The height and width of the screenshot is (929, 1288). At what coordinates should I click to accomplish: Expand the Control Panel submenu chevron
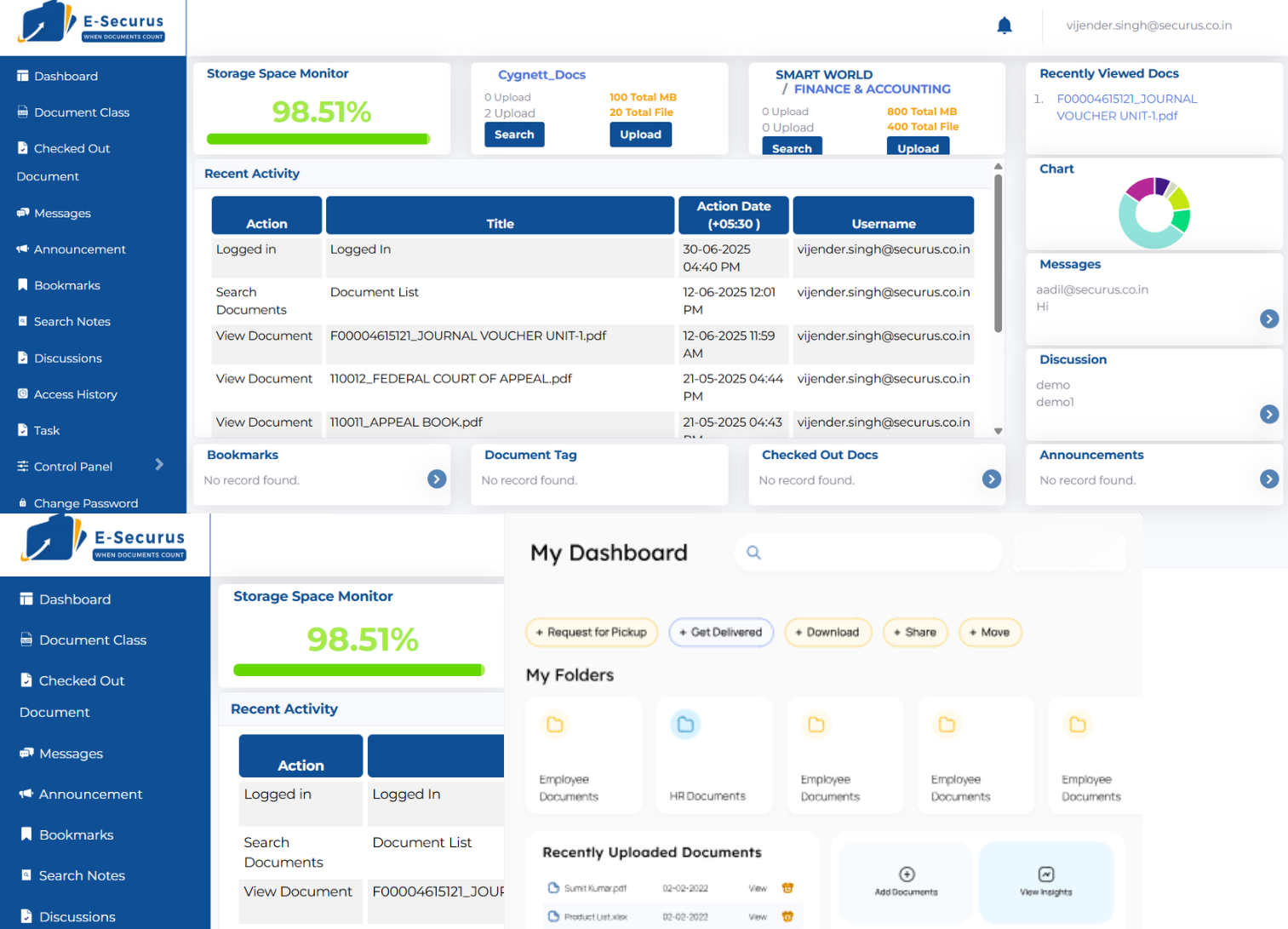tap(159, 465)
